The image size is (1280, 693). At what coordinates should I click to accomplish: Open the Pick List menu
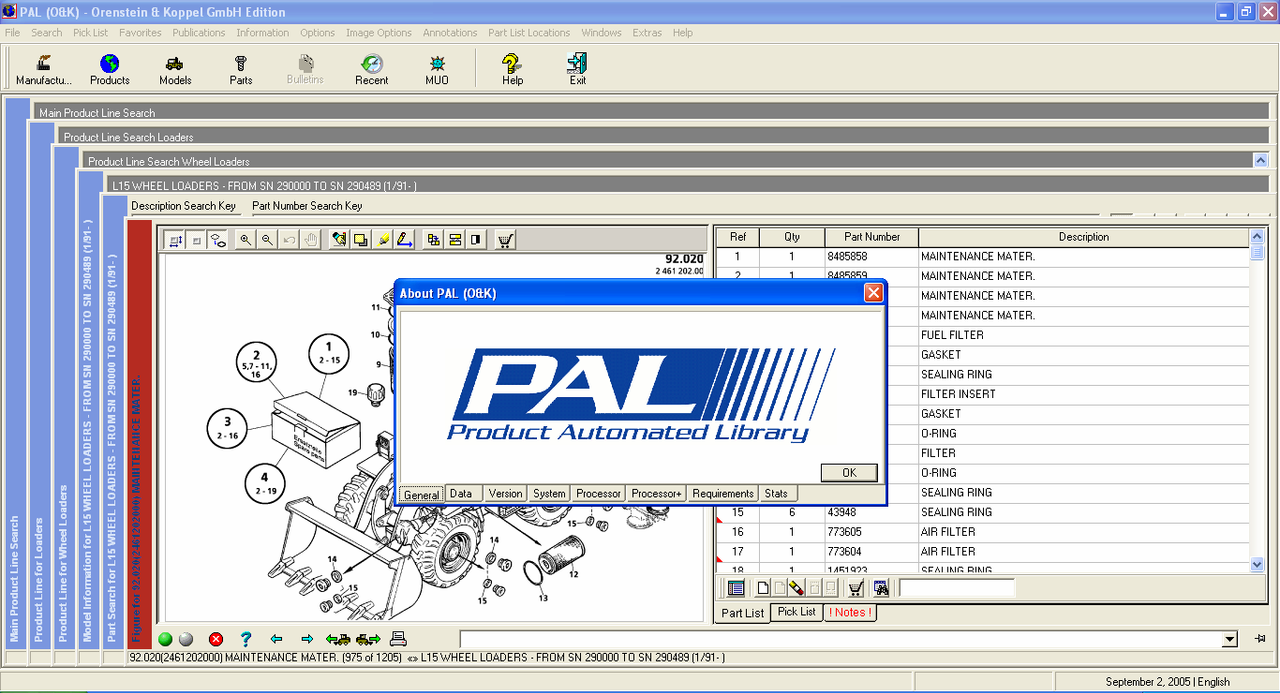coord(91,33)
